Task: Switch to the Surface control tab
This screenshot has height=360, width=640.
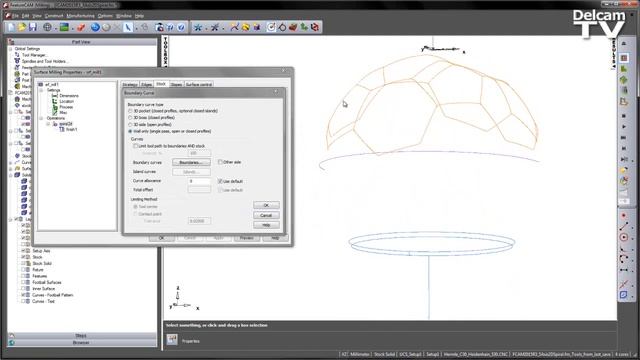Action: coord(199,84)
